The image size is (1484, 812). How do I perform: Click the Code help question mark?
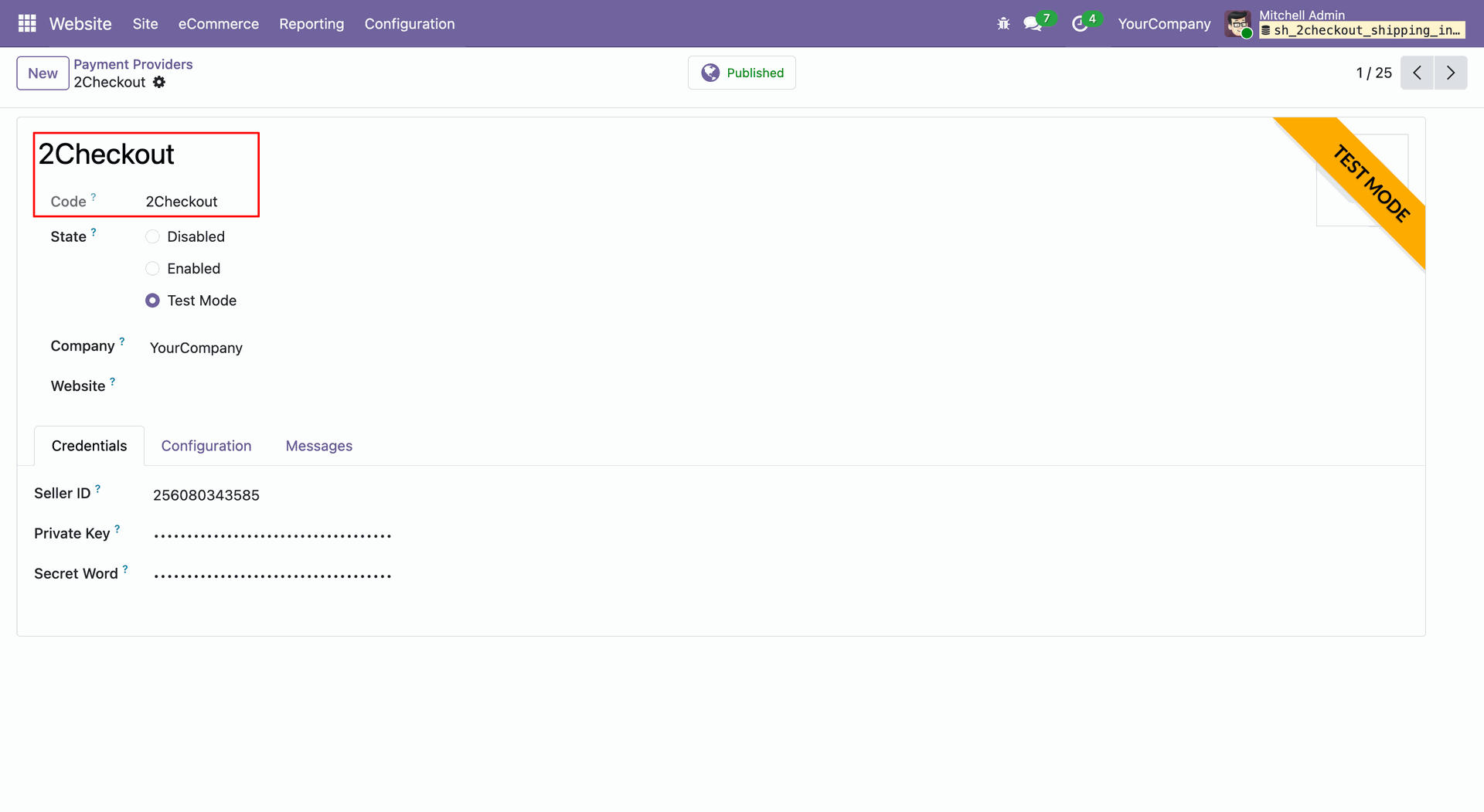(x=94, y=197)
